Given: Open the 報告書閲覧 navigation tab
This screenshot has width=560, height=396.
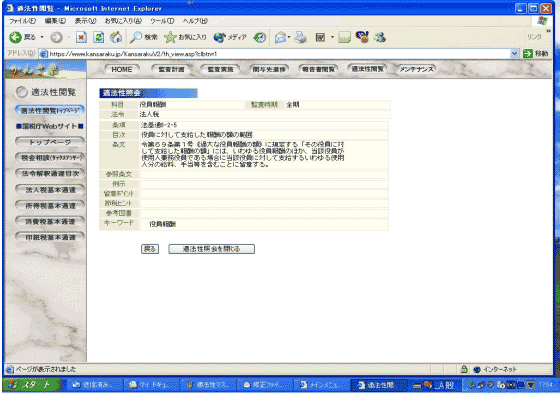Looking at the screenshot, I should tap(319, 69).
